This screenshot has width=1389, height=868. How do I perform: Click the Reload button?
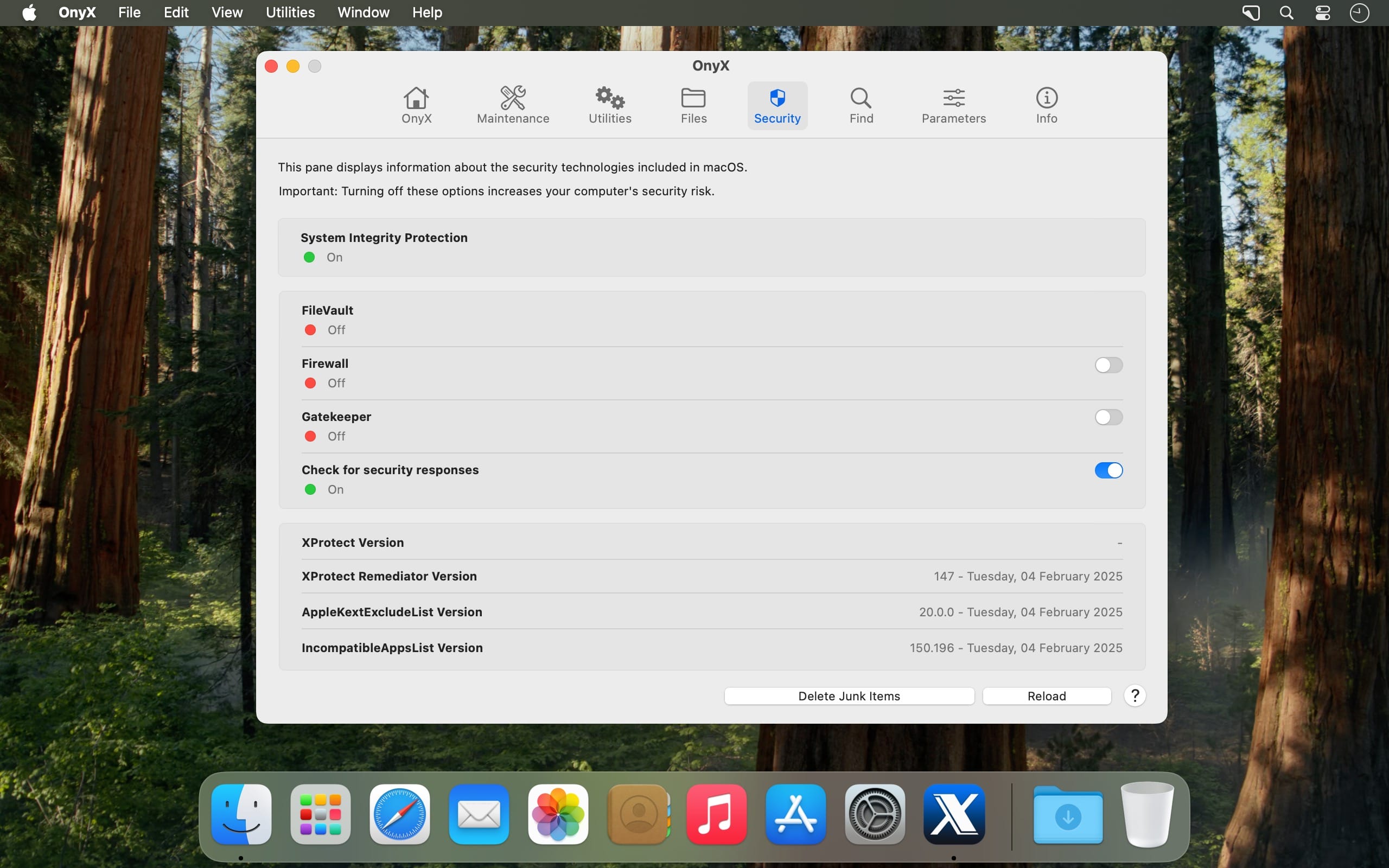[x=1046, y=696]
